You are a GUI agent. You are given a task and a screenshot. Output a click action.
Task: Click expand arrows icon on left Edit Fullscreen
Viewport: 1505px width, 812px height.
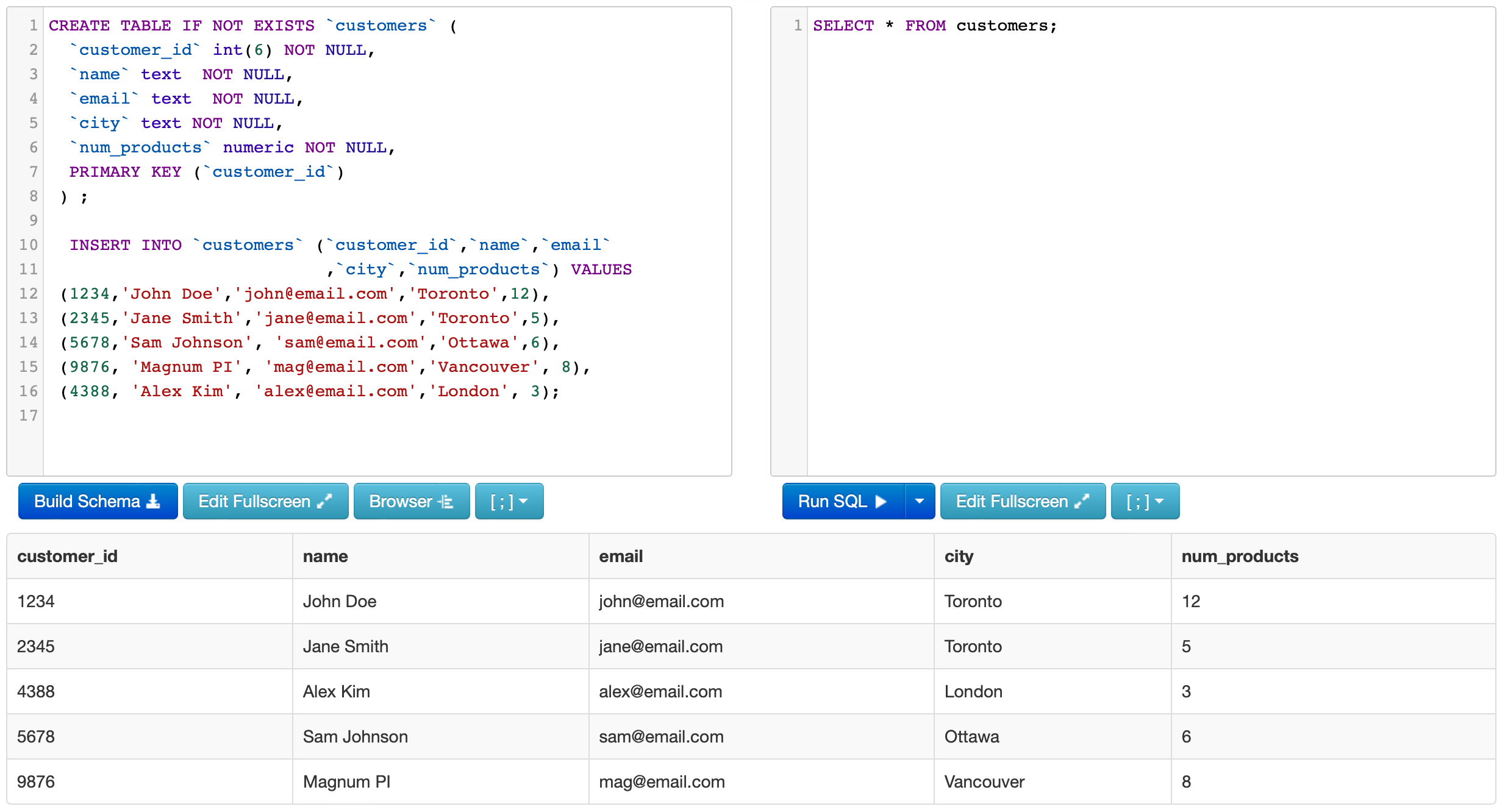coord(325,501)
